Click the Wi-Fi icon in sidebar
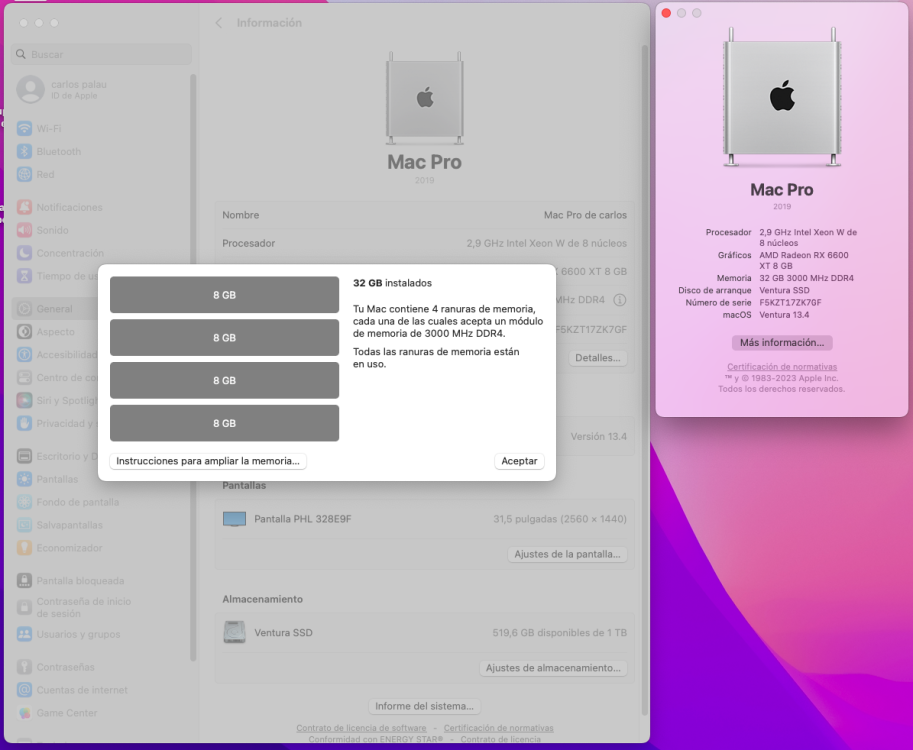 (24, 128)
